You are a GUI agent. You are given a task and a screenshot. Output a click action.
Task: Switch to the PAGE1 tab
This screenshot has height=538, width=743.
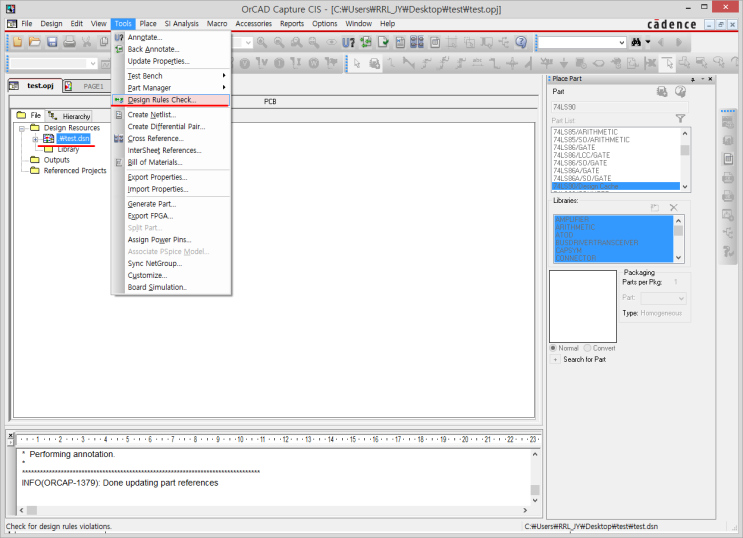click(x=88, y=86)
